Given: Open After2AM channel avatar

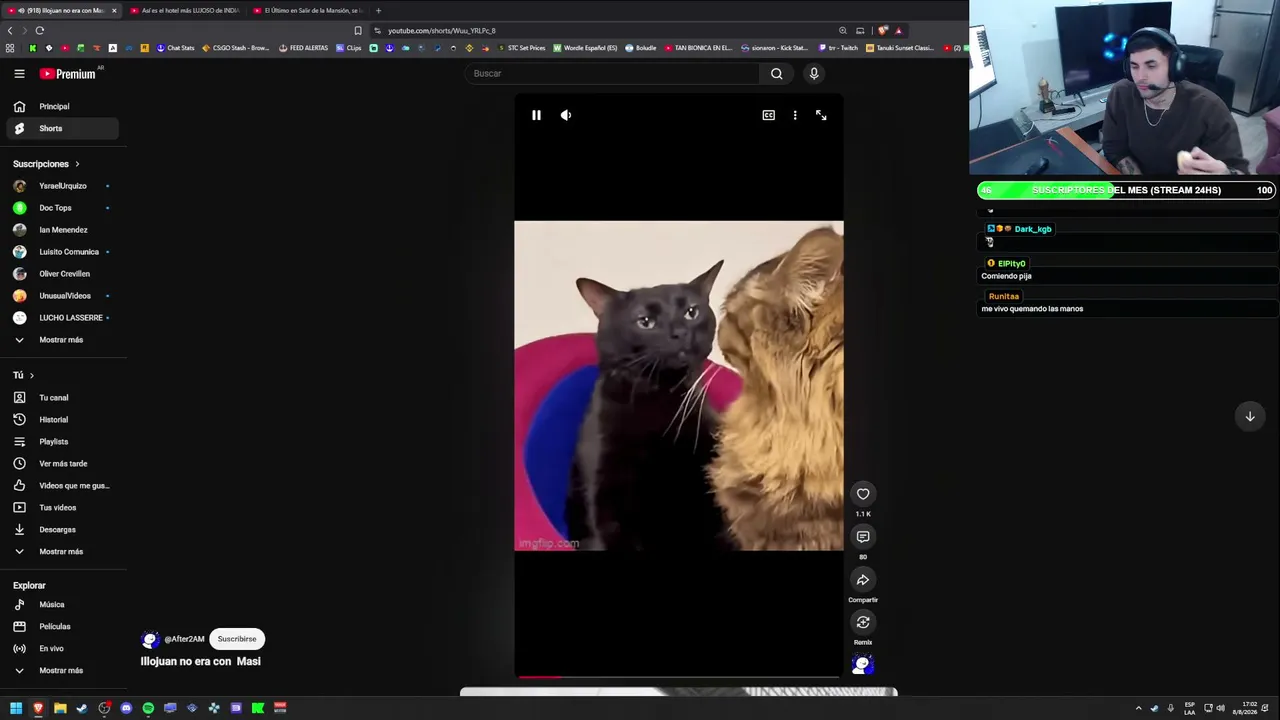Looking at the screenshot, I should tap(150, 639).
